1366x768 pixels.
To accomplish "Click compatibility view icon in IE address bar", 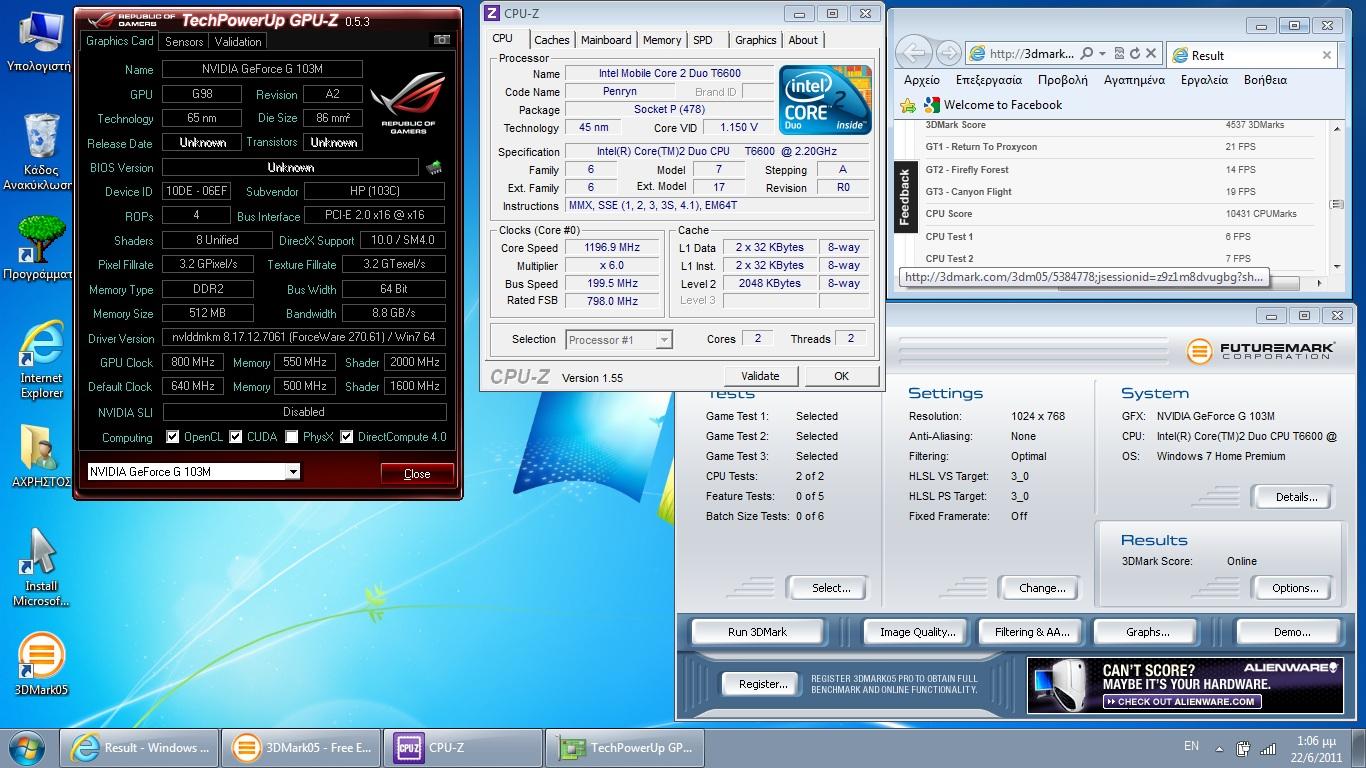I will [1120, 54].
